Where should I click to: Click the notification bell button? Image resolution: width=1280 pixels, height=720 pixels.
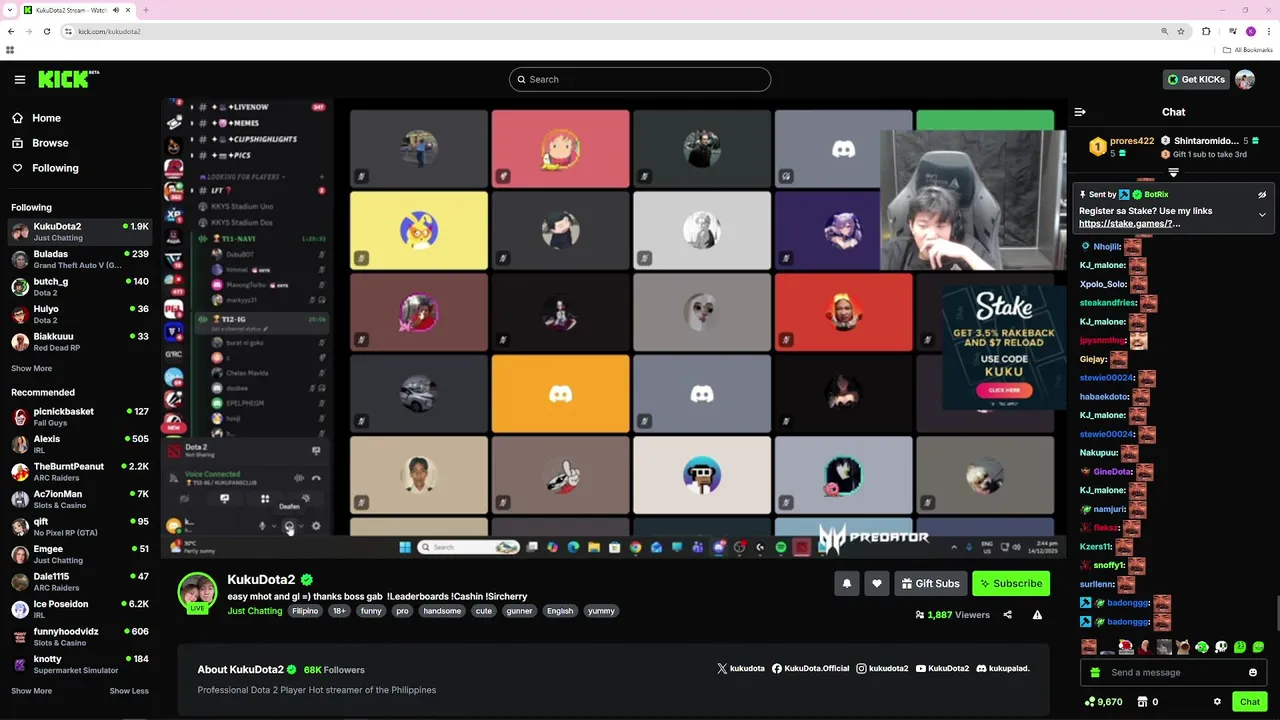pos(847,583)
